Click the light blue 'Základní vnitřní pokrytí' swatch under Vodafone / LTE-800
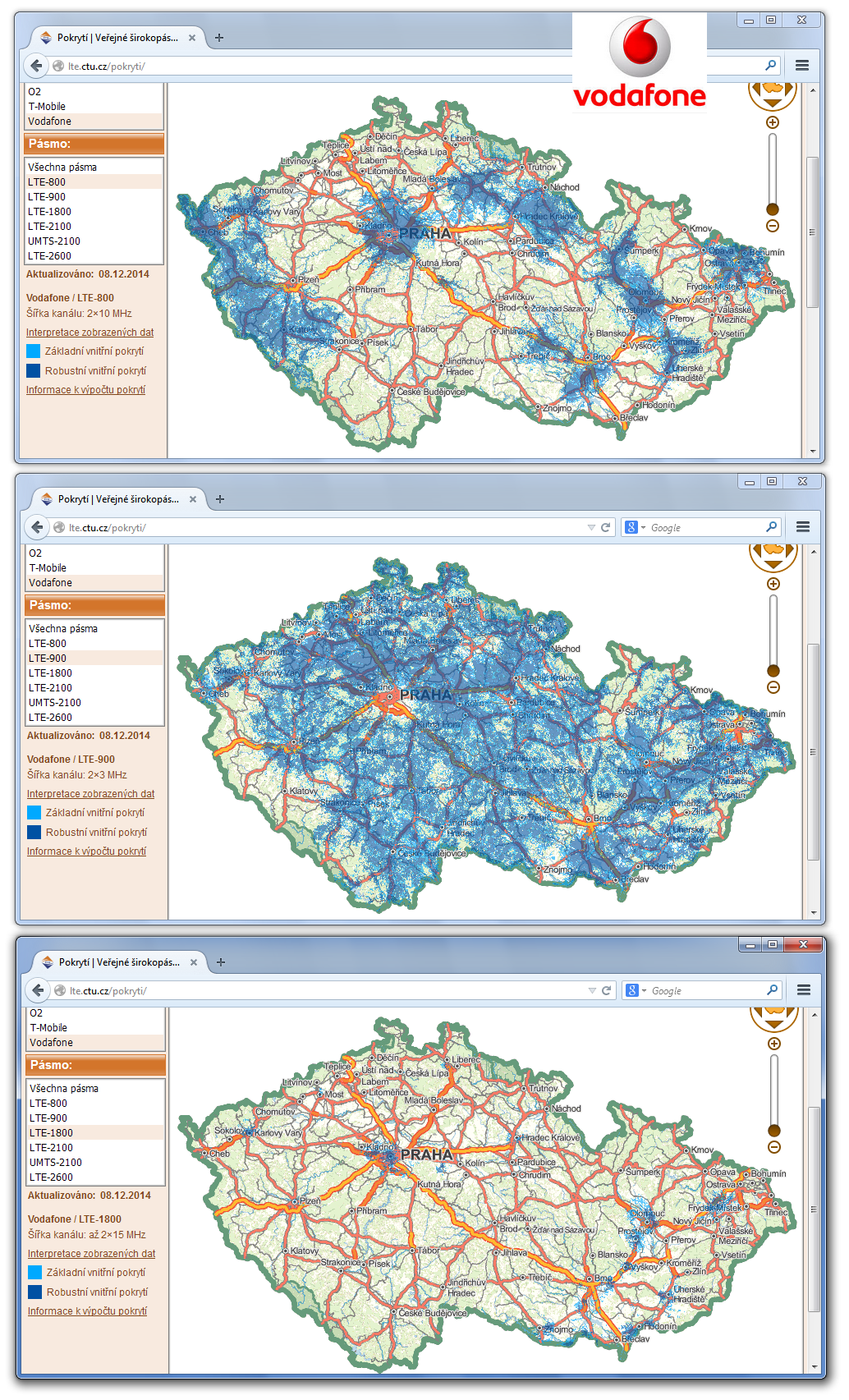 tap(34, 351)
